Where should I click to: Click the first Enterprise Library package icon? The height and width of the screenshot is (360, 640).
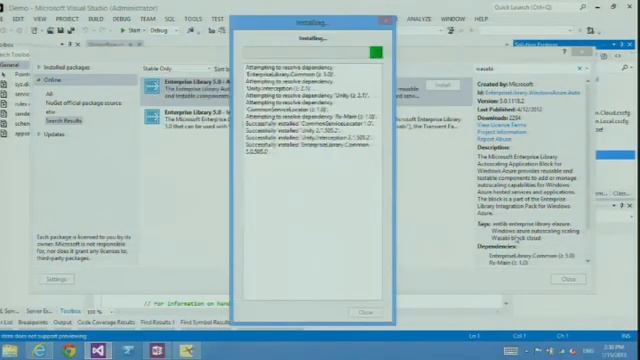(152, 87)
